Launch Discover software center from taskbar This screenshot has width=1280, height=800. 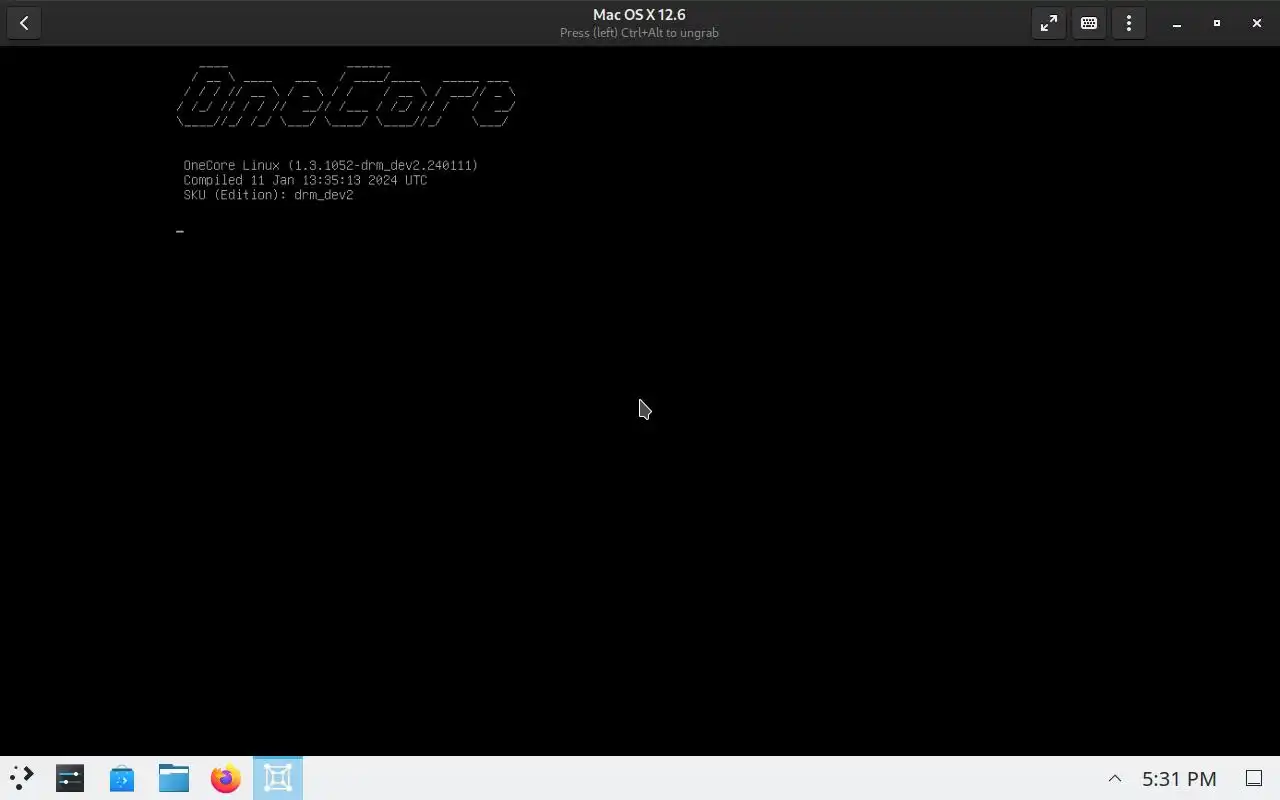coord(122,778)
